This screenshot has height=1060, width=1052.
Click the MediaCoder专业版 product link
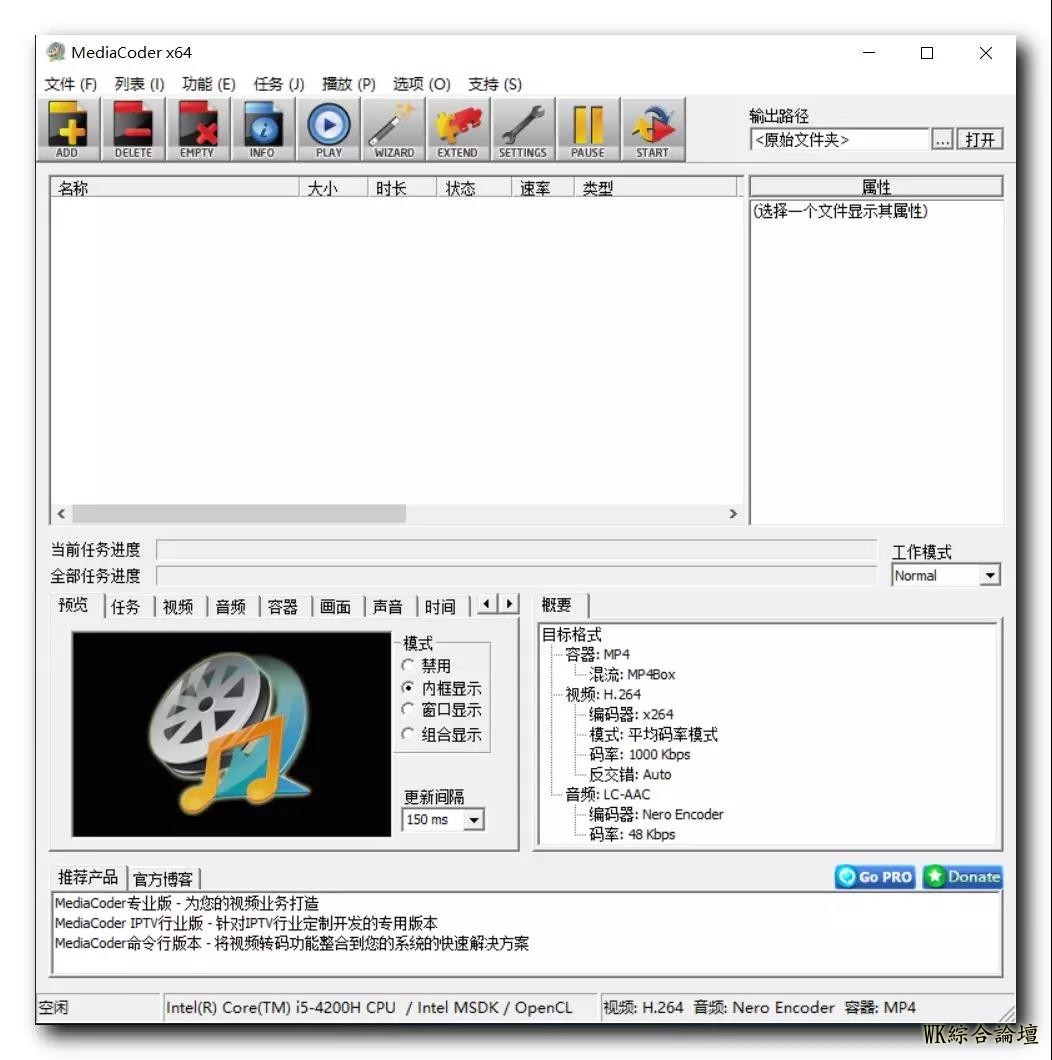pyautogui.click(x=187, y=903)
